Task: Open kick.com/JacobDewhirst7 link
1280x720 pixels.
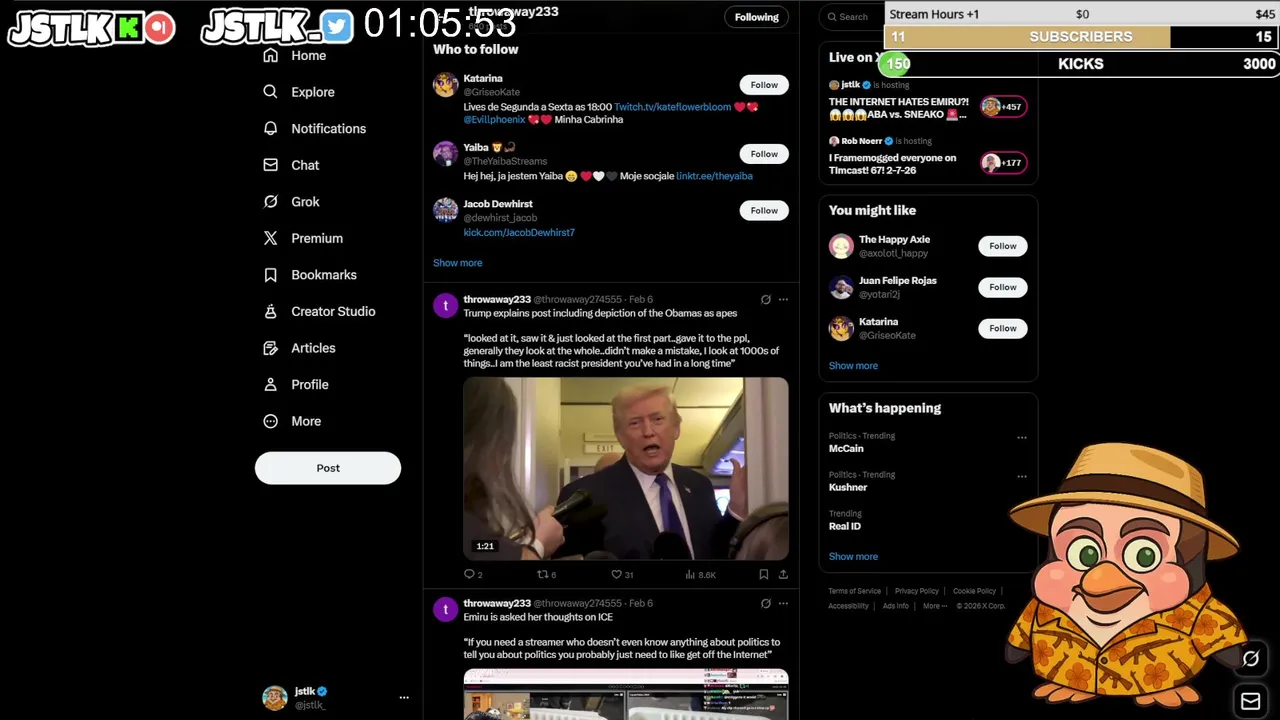Action: click(x=519, y=233)
